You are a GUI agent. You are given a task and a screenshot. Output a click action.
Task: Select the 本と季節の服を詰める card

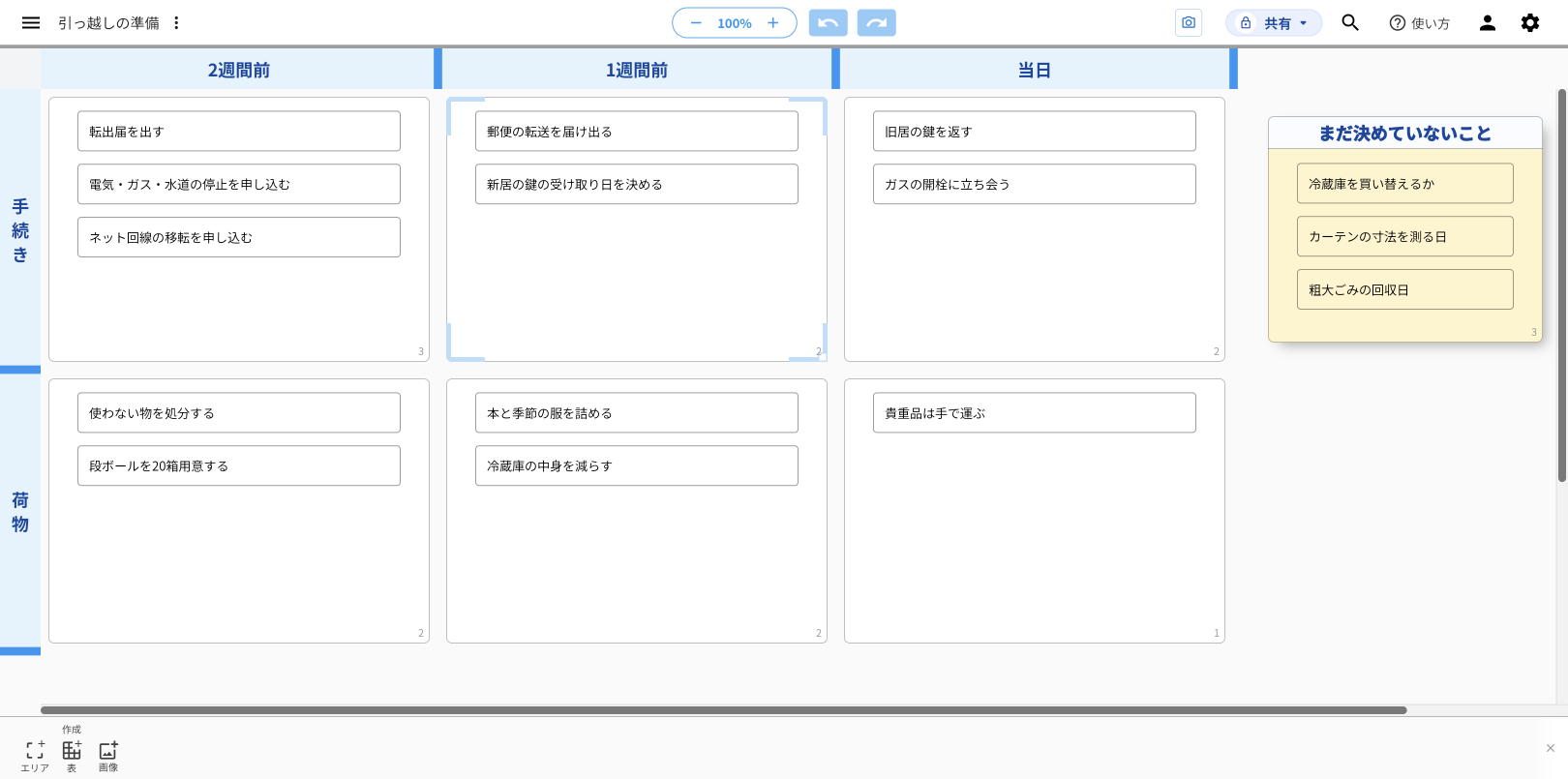[x=637, y=412]
